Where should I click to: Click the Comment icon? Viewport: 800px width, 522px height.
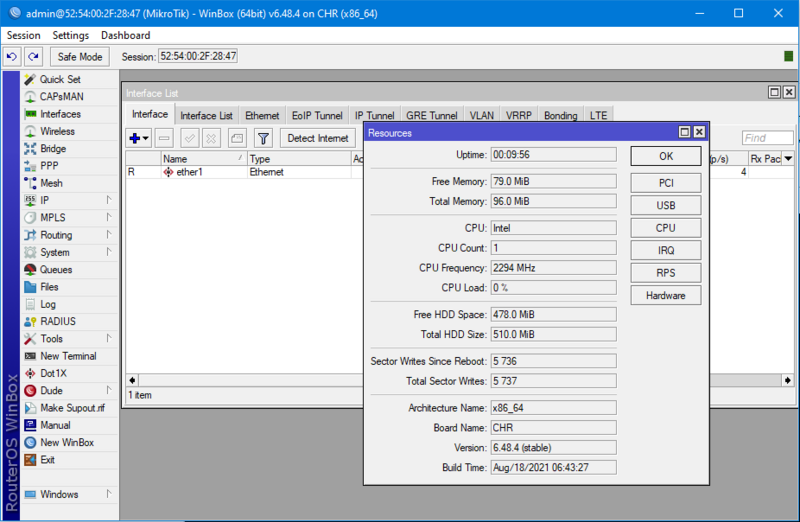237,138
